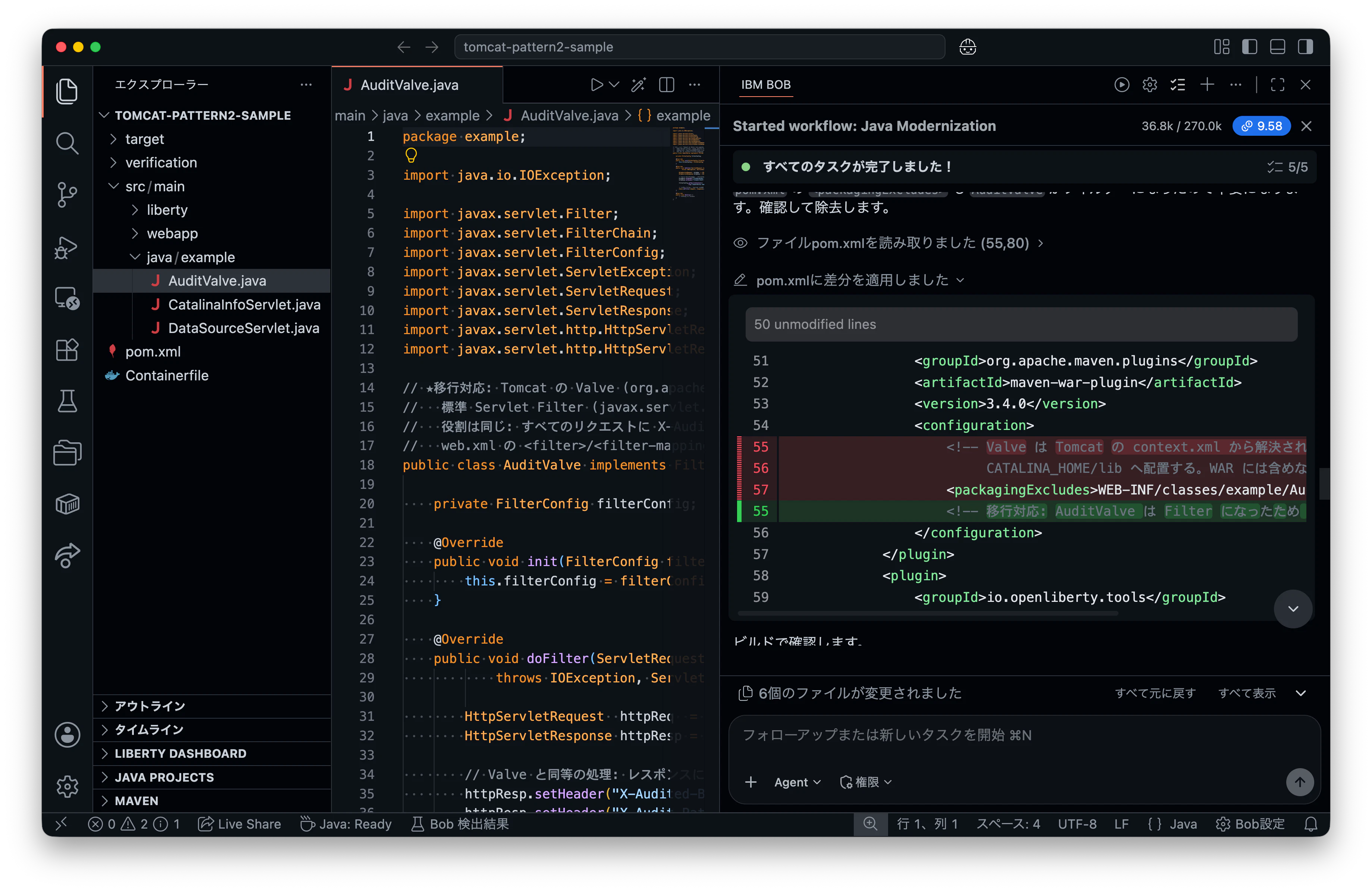Click the diff view horizontal scrollbar

(x=928, y=613)
